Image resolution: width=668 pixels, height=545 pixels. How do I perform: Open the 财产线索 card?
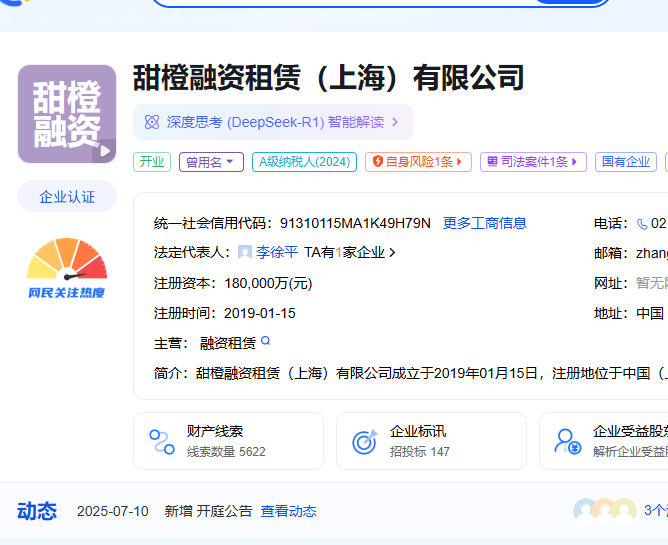click(x=228, y=441)
